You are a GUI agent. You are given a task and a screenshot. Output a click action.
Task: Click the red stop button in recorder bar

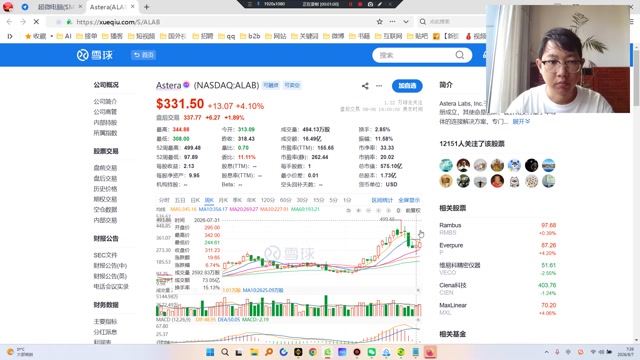pyautogui.click(x=360, y=4)
